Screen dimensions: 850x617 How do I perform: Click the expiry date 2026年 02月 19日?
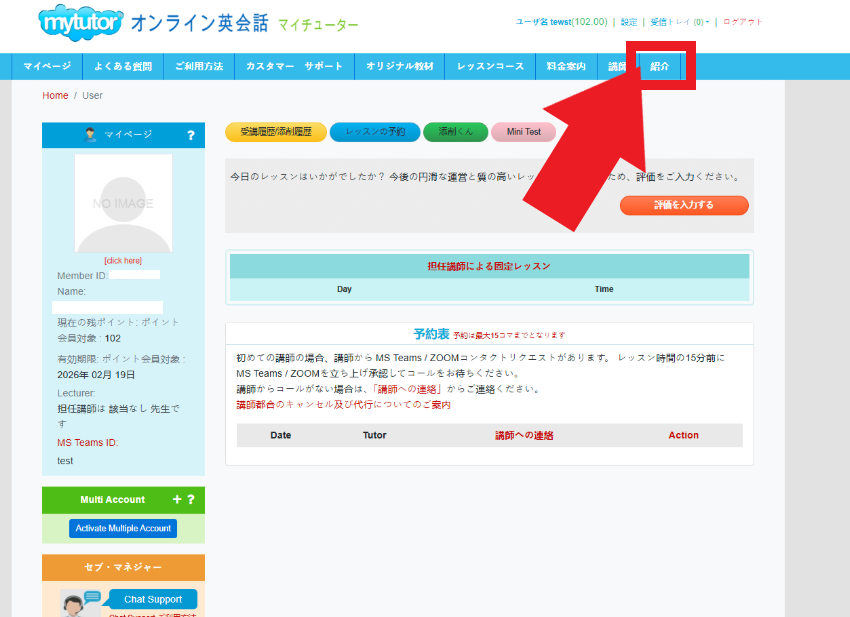tap(96, 375)
